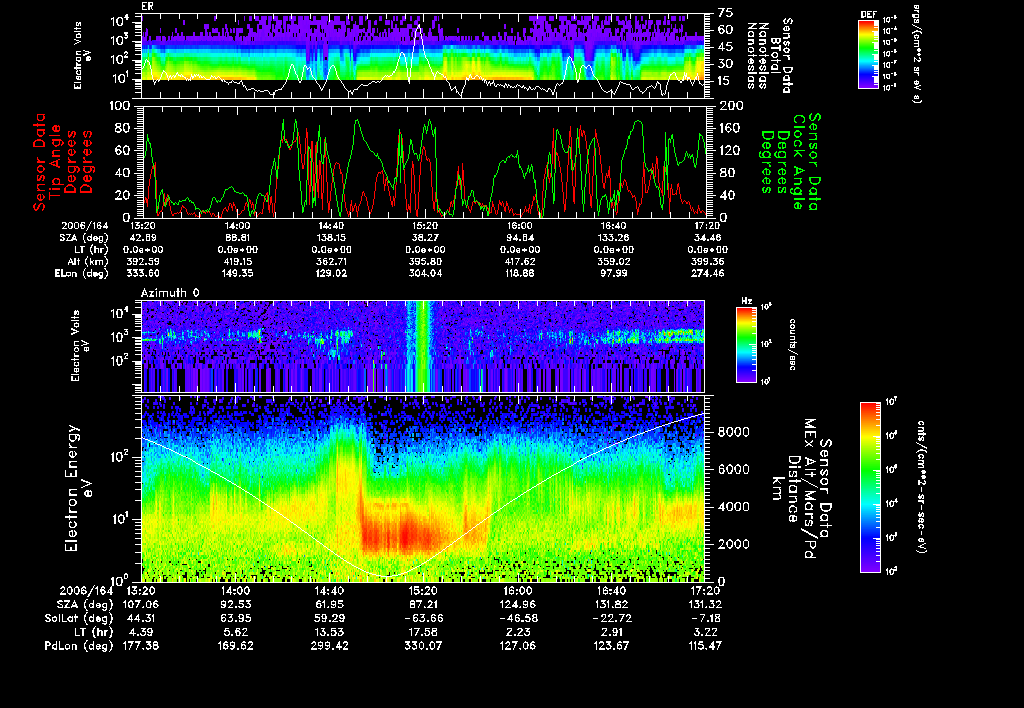
Task: Click the PdLon value "177.38"
Action: pyautogui.click(x=141, y=645)
